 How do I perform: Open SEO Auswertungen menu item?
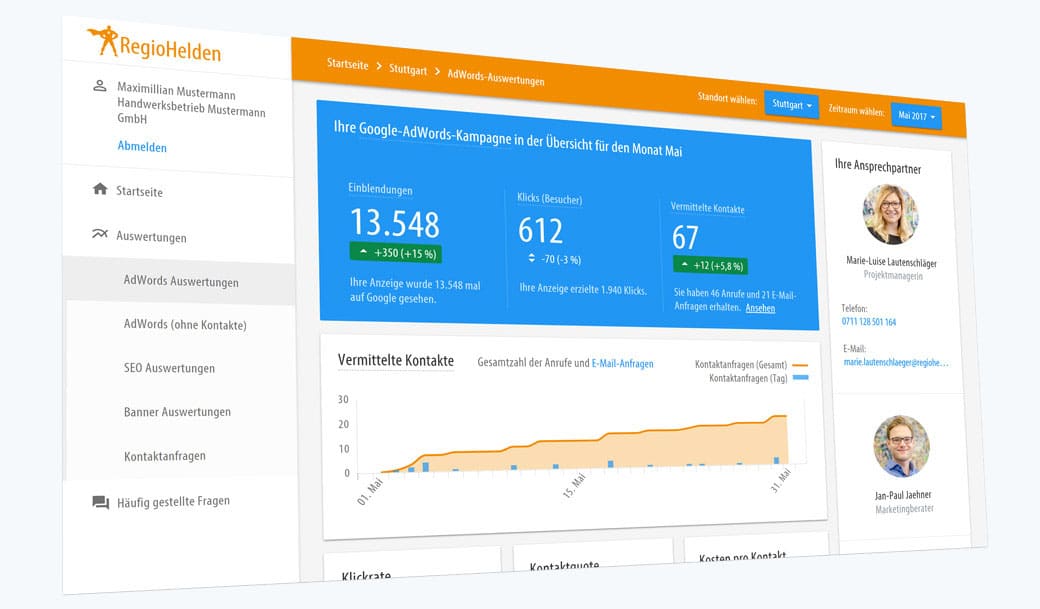click(x=169, y=368)
